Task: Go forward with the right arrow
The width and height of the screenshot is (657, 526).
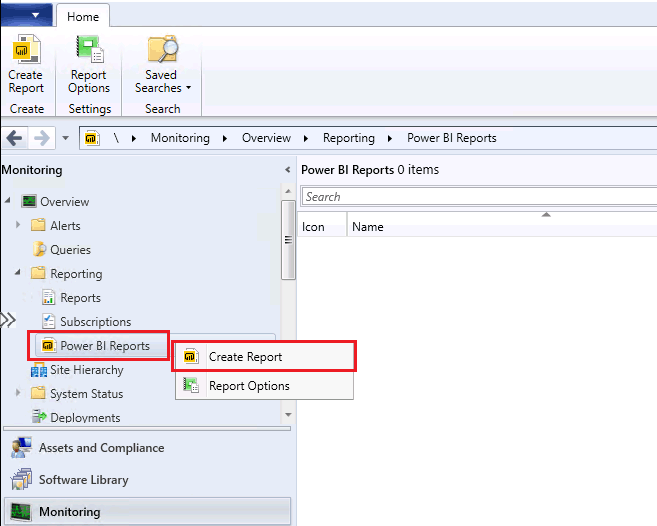Action: [x=41, y=138]
